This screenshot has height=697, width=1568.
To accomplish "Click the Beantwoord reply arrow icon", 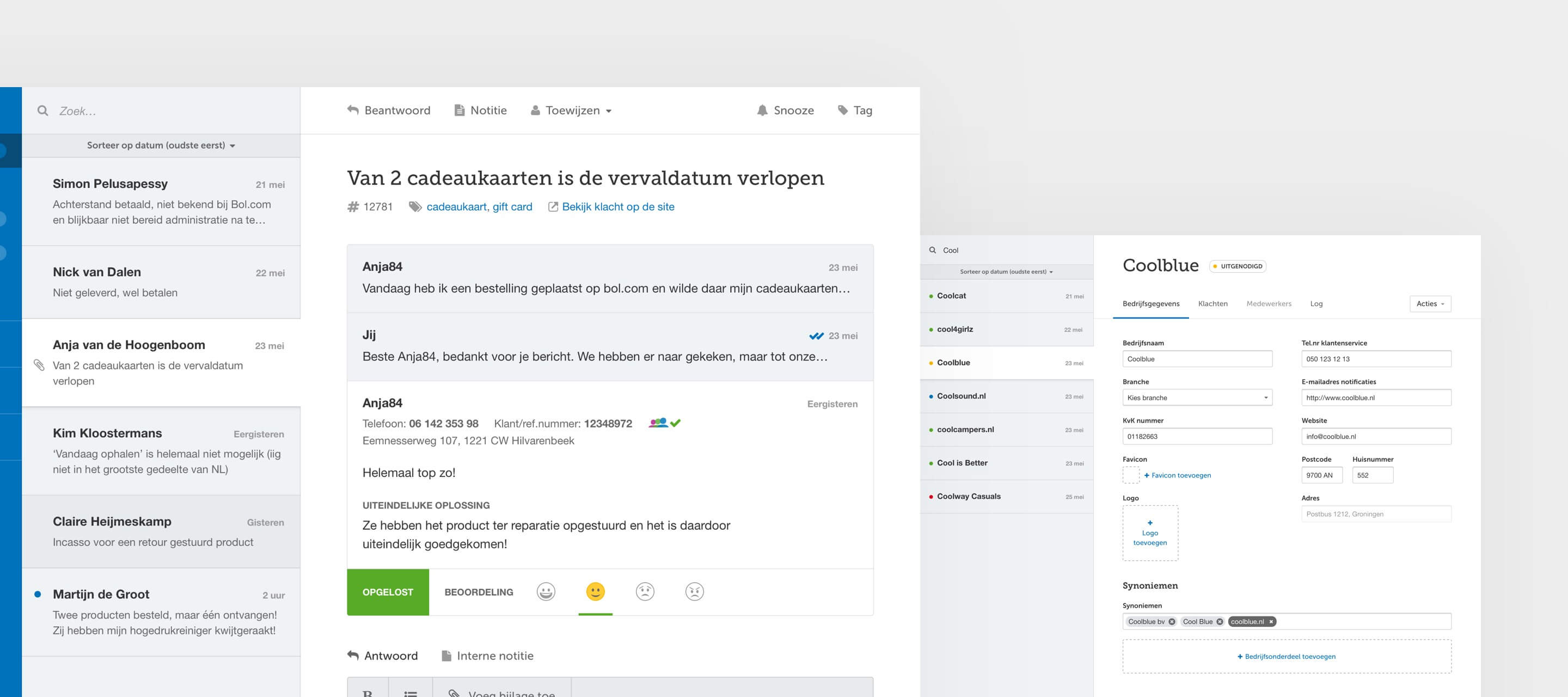I will [352, 110].
